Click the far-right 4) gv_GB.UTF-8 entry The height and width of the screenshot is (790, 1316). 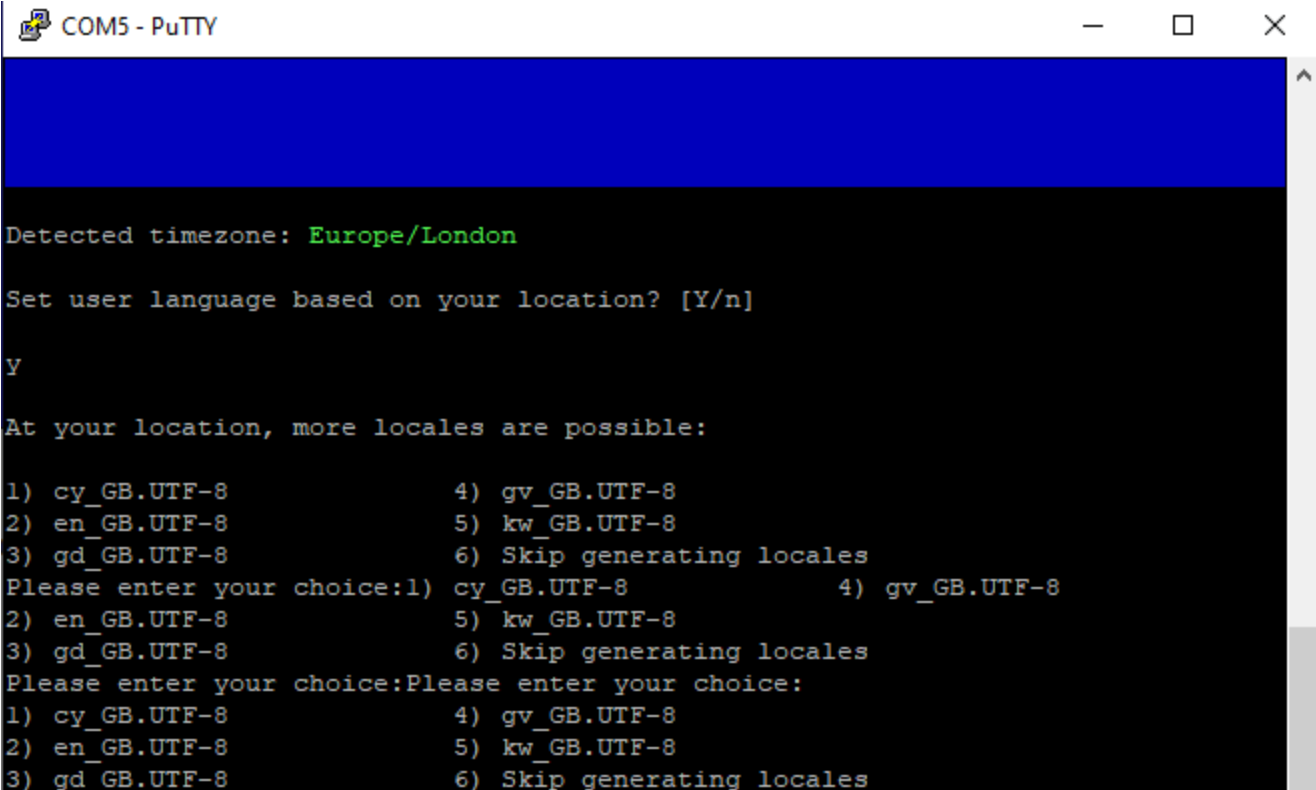(x=948, y=588)
